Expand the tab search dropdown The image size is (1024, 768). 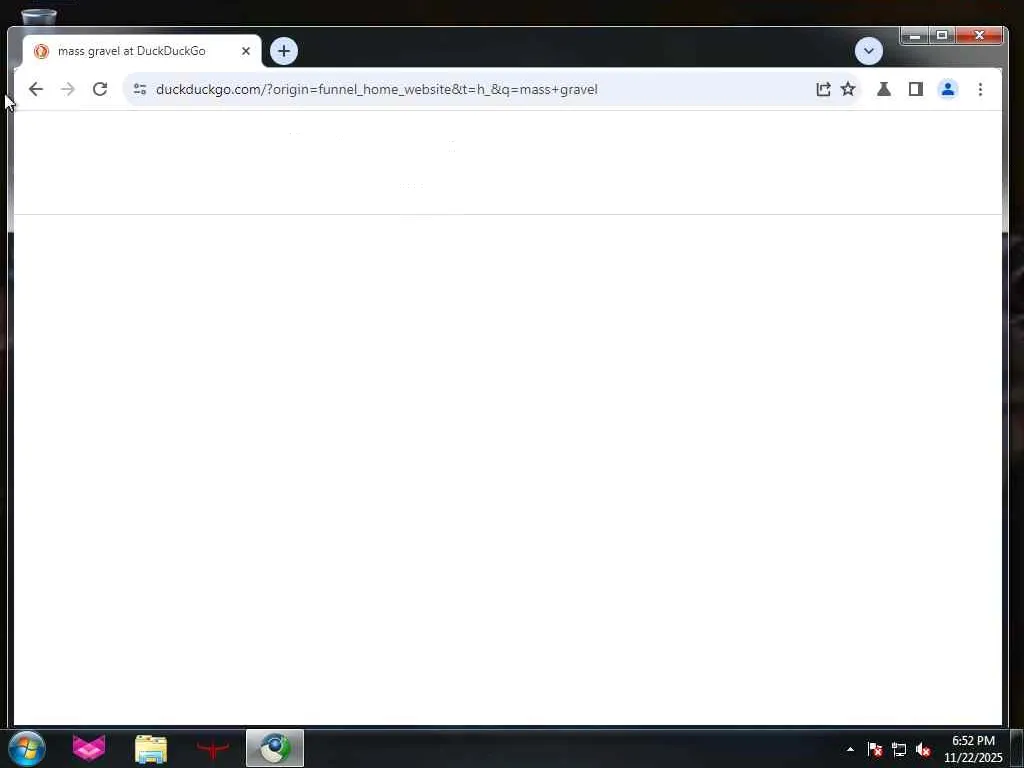point(869,51)
